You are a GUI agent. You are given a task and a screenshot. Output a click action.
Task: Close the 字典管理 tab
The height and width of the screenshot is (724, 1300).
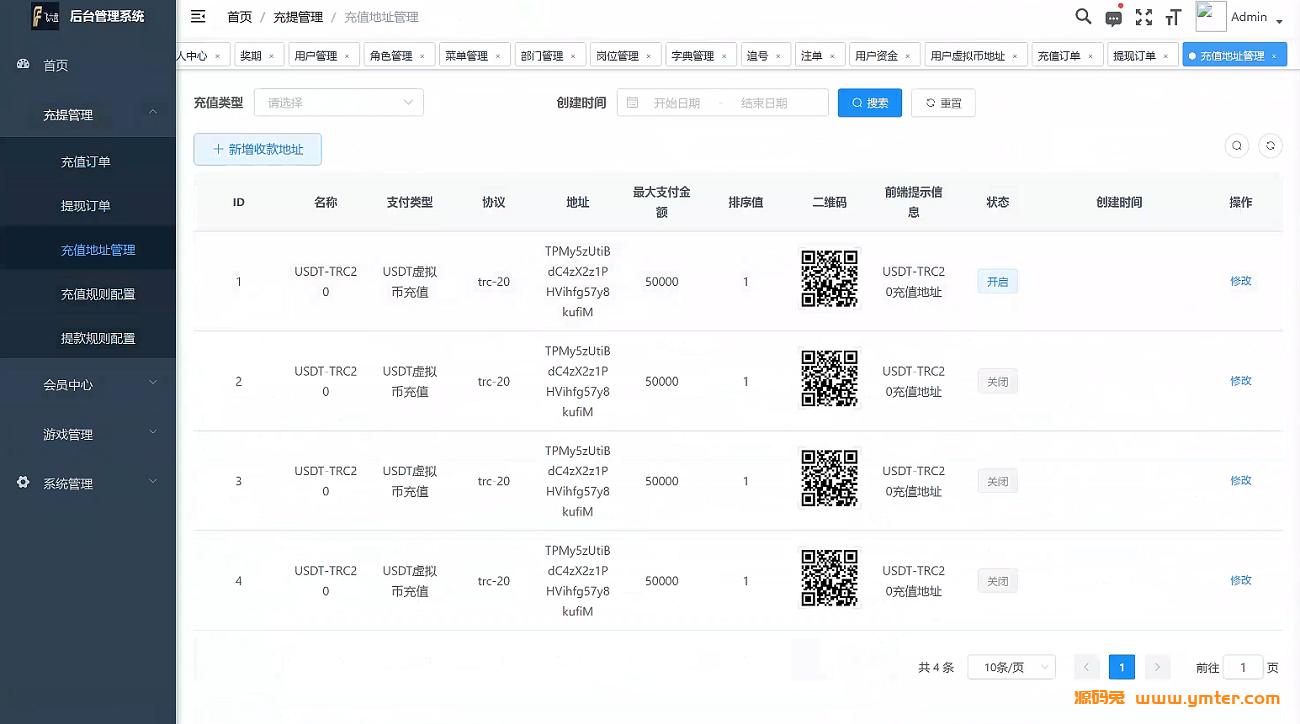click(724, 56)
